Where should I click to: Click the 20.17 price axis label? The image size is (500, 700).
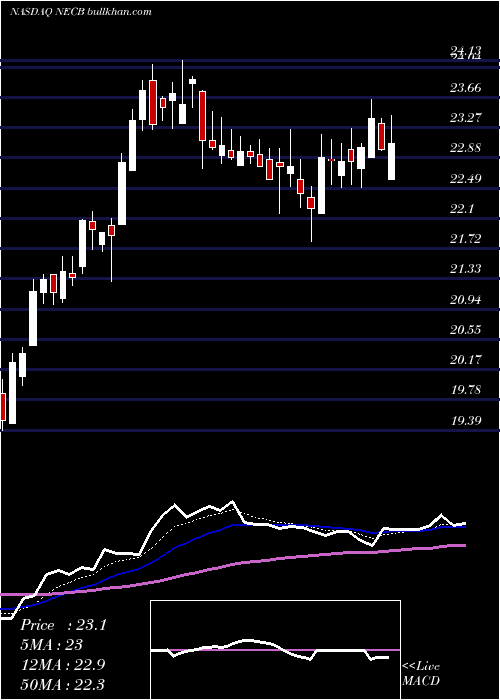pos(466,360)
